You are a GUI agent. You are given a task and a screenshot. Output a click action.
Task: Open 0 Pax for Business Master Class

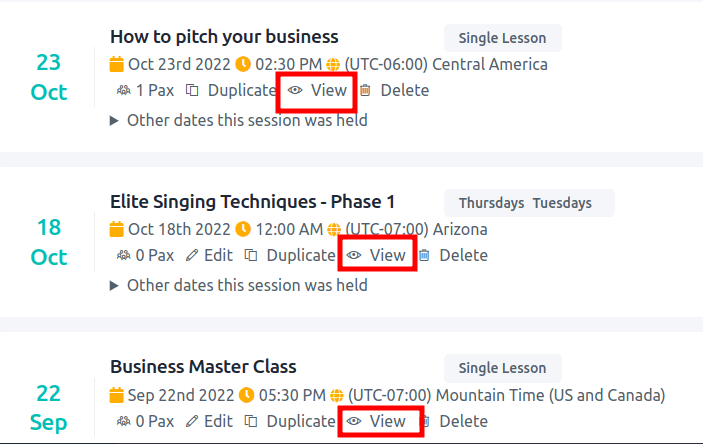tap(145, 422)
